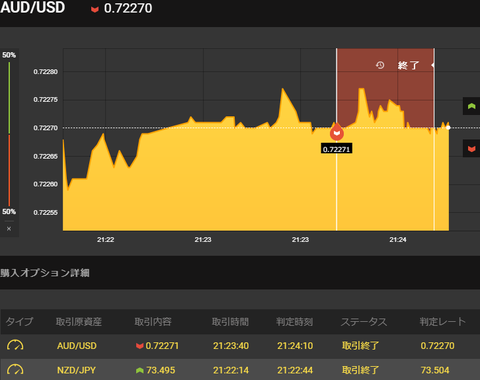Click the red down arrow beside 0.72271
Viewport: 480px width, 380px height.
140,346
